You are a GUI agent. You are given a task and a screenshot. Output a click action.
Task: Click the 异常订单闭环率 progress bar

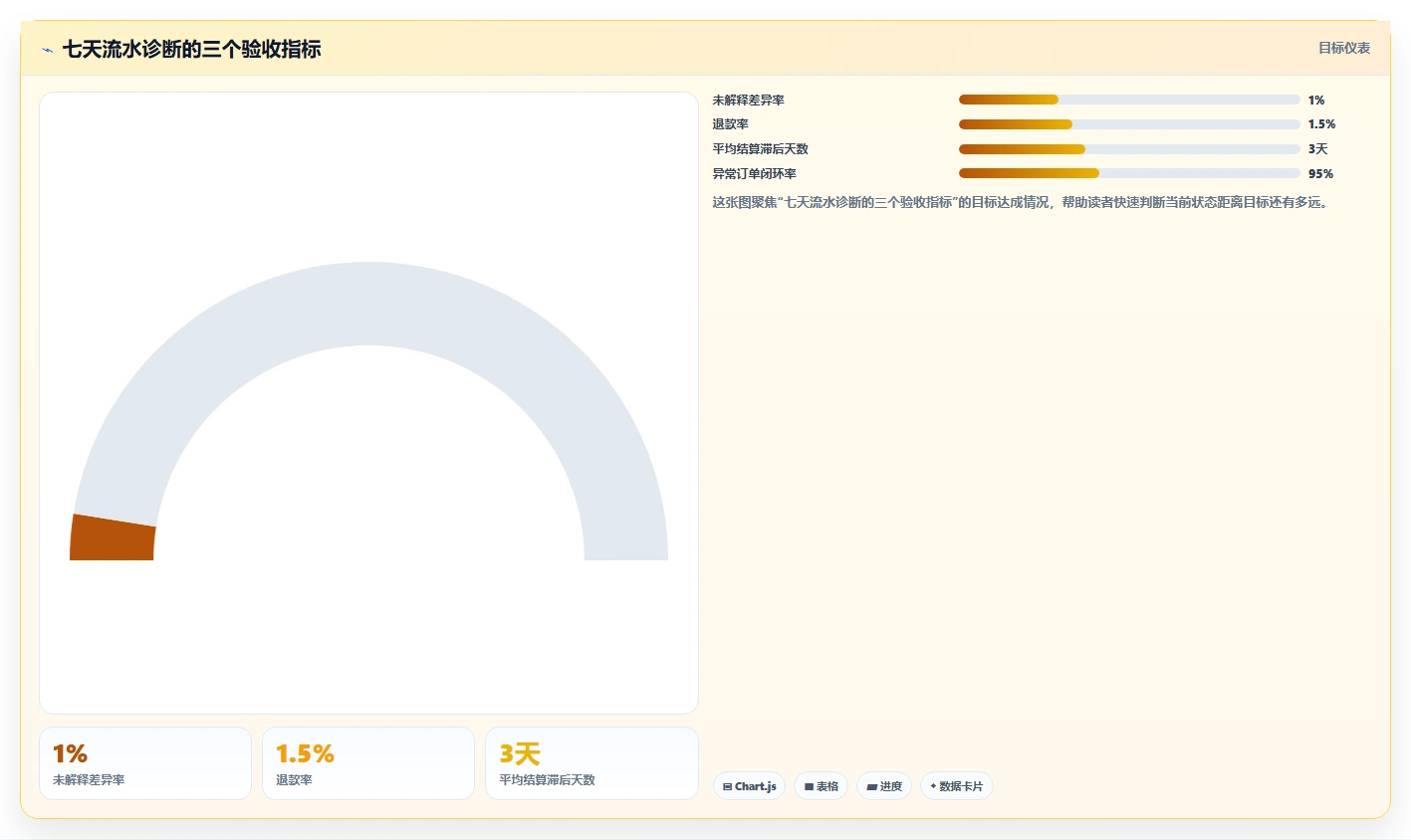coord(1129,173)
